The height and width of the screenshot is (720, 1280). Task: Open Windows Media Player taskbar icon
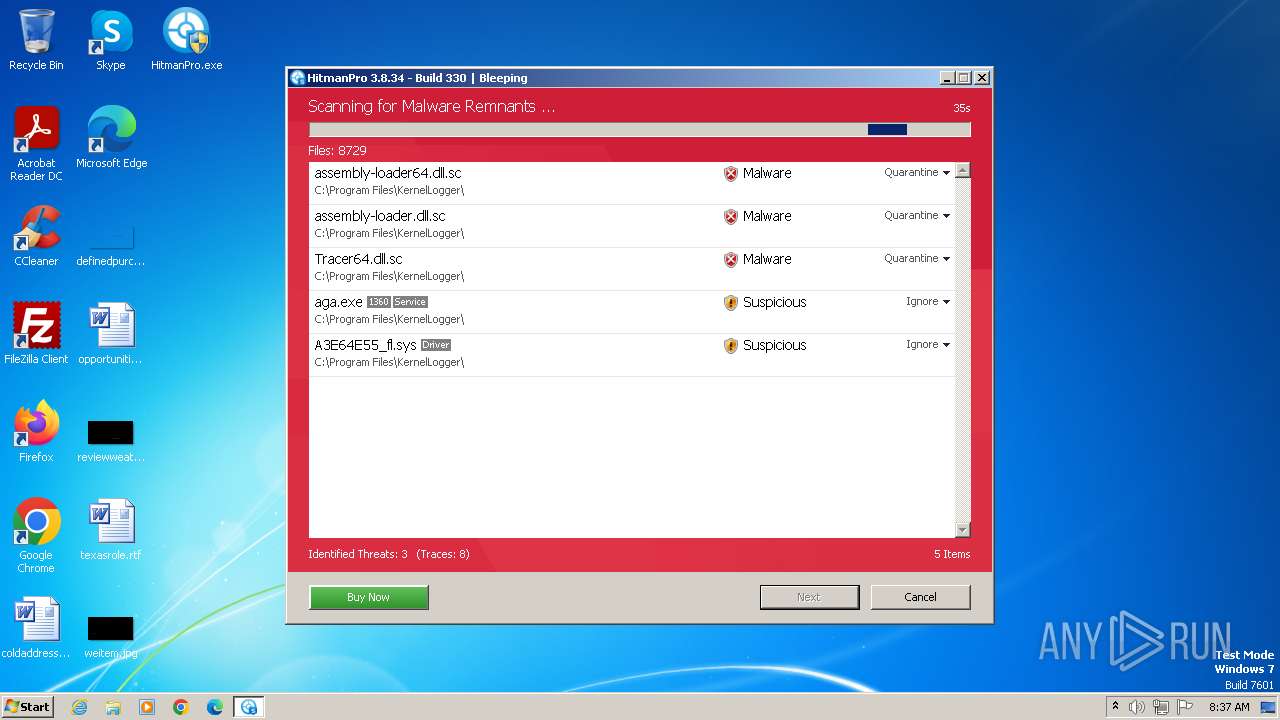pyautogui.click(x=147, y=707)
